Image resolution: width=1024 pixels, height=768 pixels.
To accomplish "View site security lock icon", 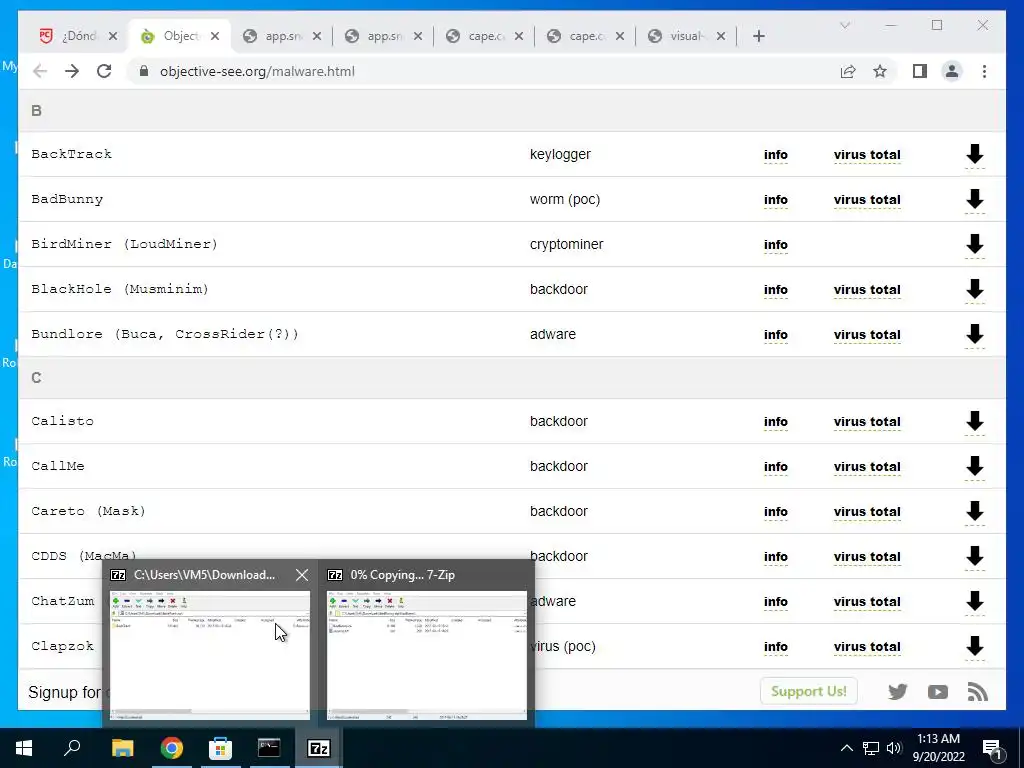I will 144,71.
